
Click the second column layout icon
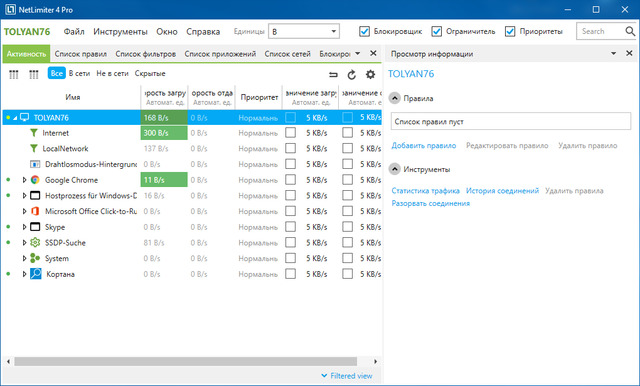click(34, 74)
